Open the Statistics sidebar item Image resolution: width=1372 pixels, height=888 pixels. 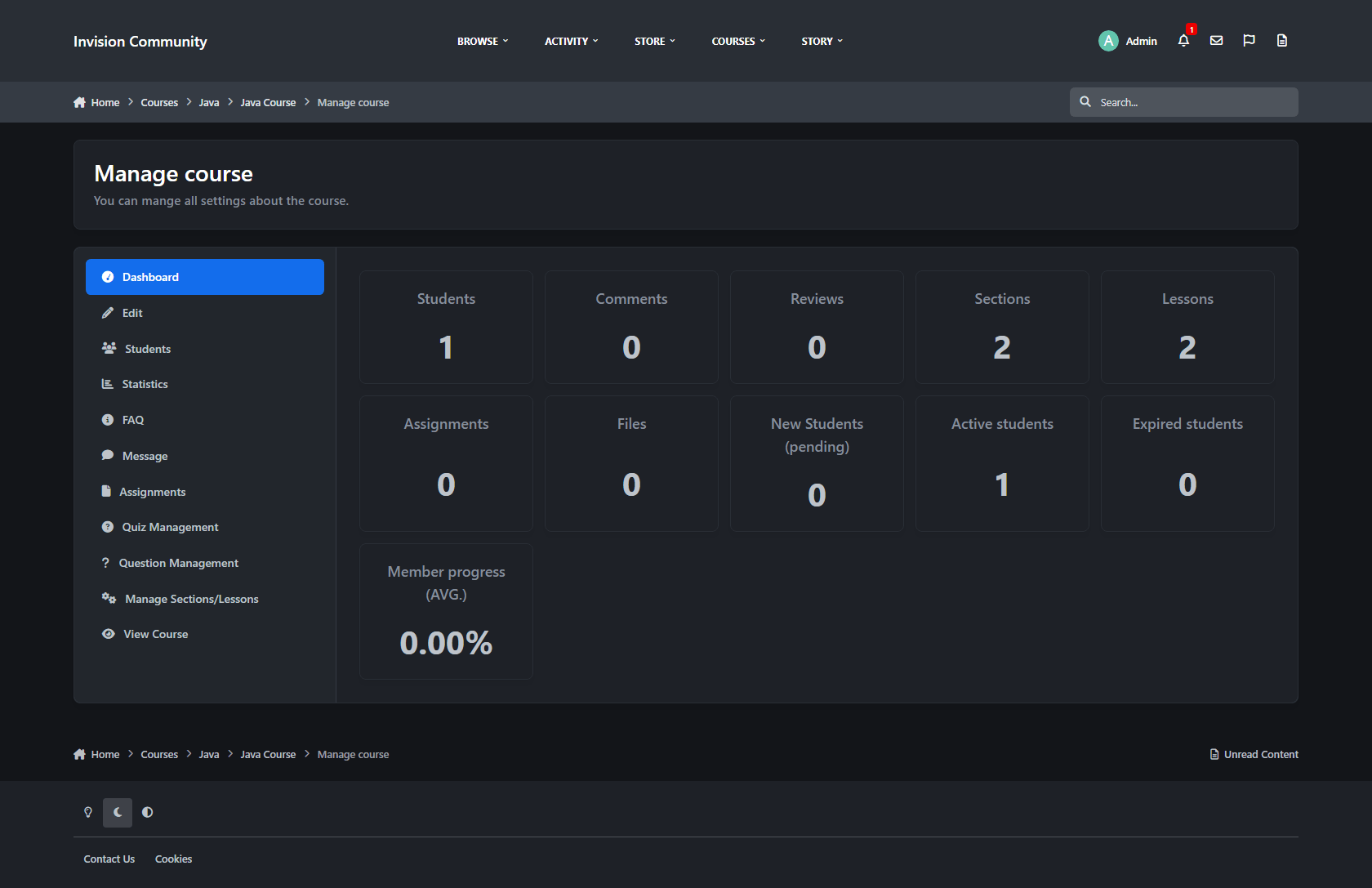[205, 384]
